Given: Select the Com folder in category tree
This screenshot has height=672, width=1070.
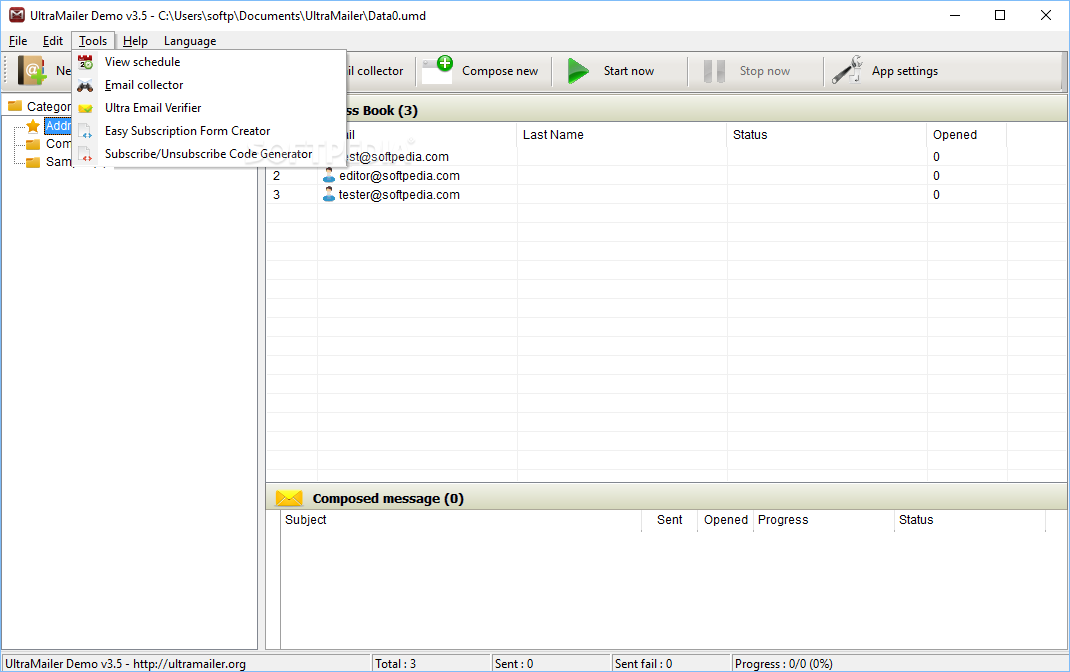Looking at the screenshot, I should pyautogui.click(x=58, y=144).
